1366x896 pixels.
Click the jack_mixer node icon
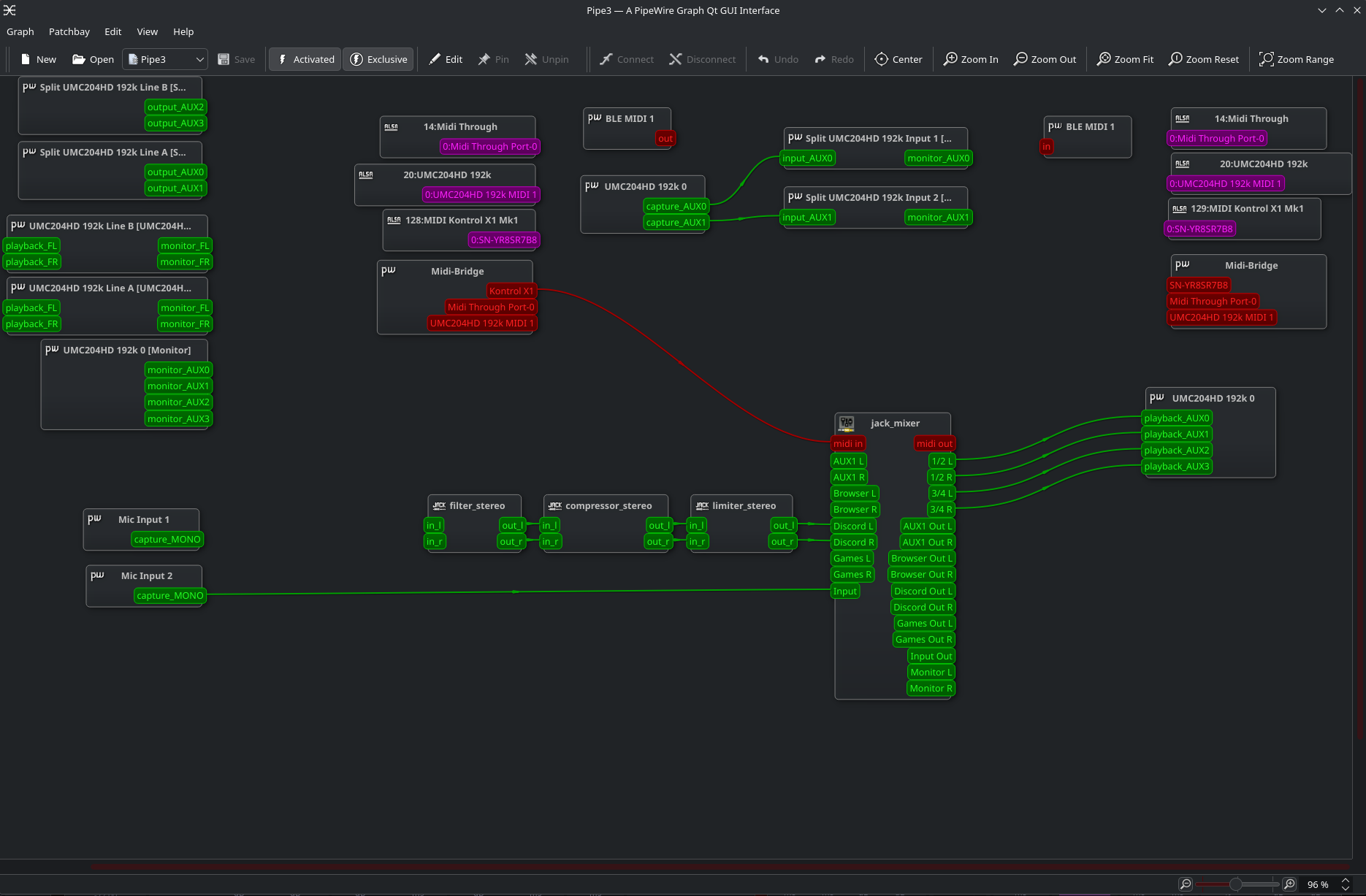click(x=847, y=424)
